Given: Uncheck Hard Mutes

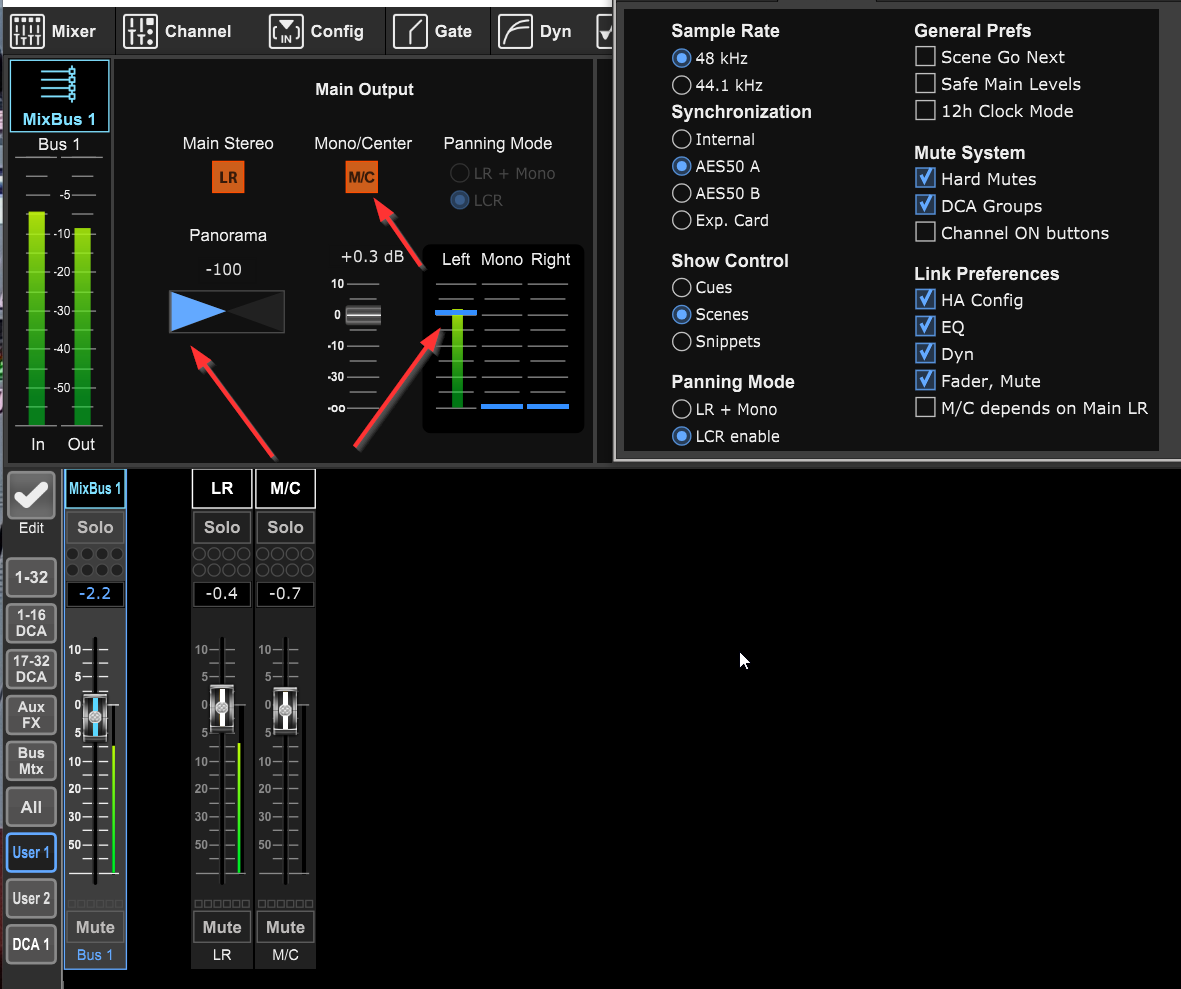Looking at the screenshot, I should (925, 179).
